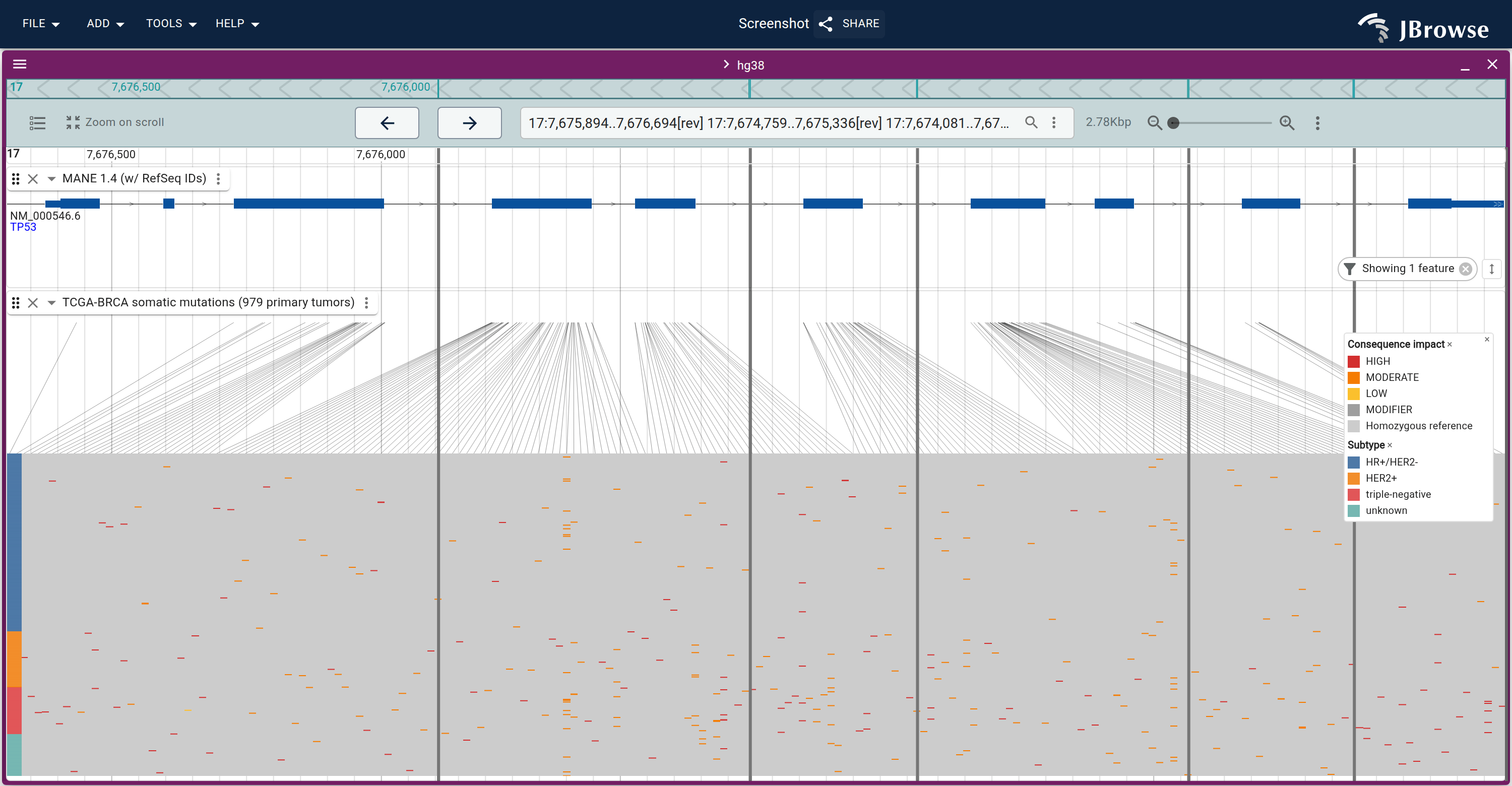Click the unknown subtype teal swatch
Viewport: 1512px width, 786px height.
[1354, 510]
